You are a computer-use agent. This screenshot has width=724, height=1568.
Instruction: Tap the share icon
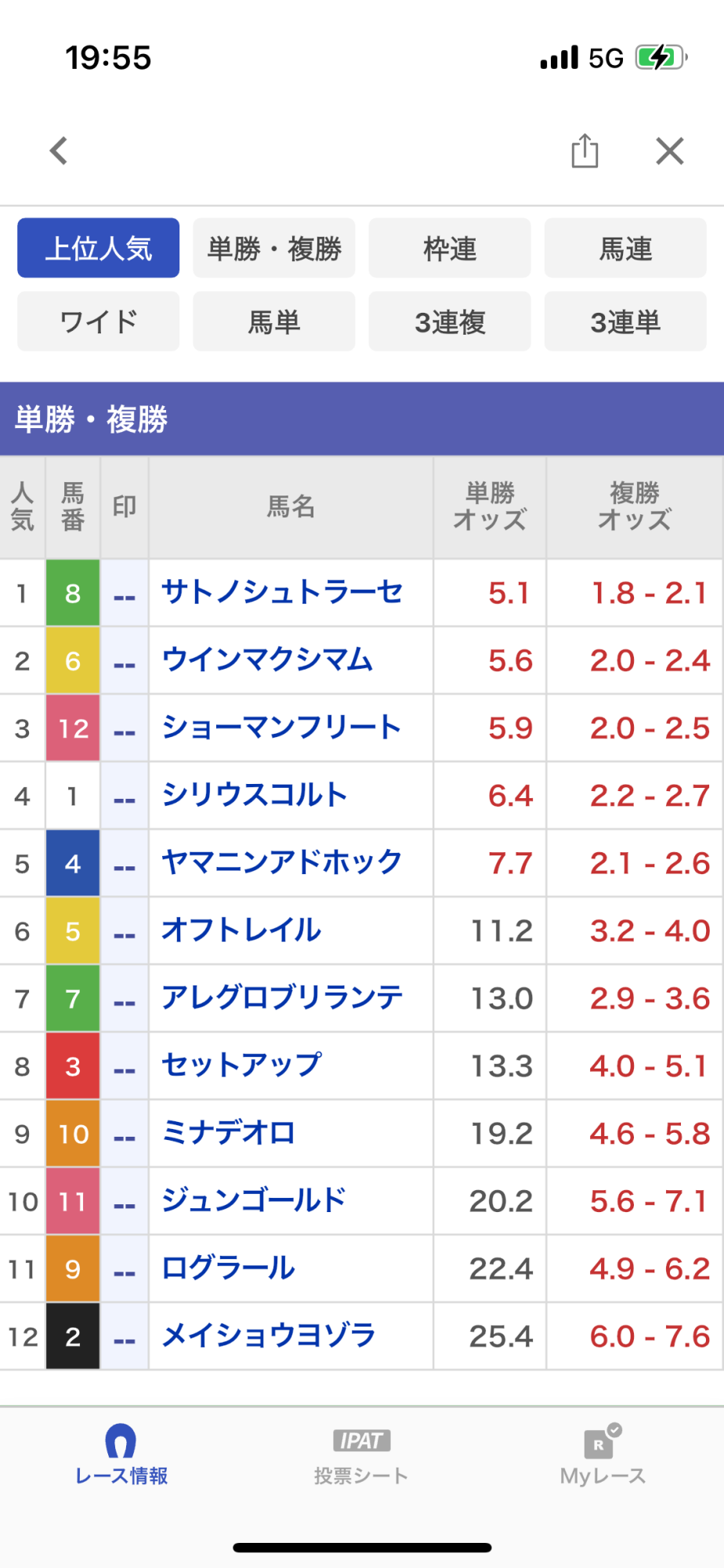click(x=585, y=151)
